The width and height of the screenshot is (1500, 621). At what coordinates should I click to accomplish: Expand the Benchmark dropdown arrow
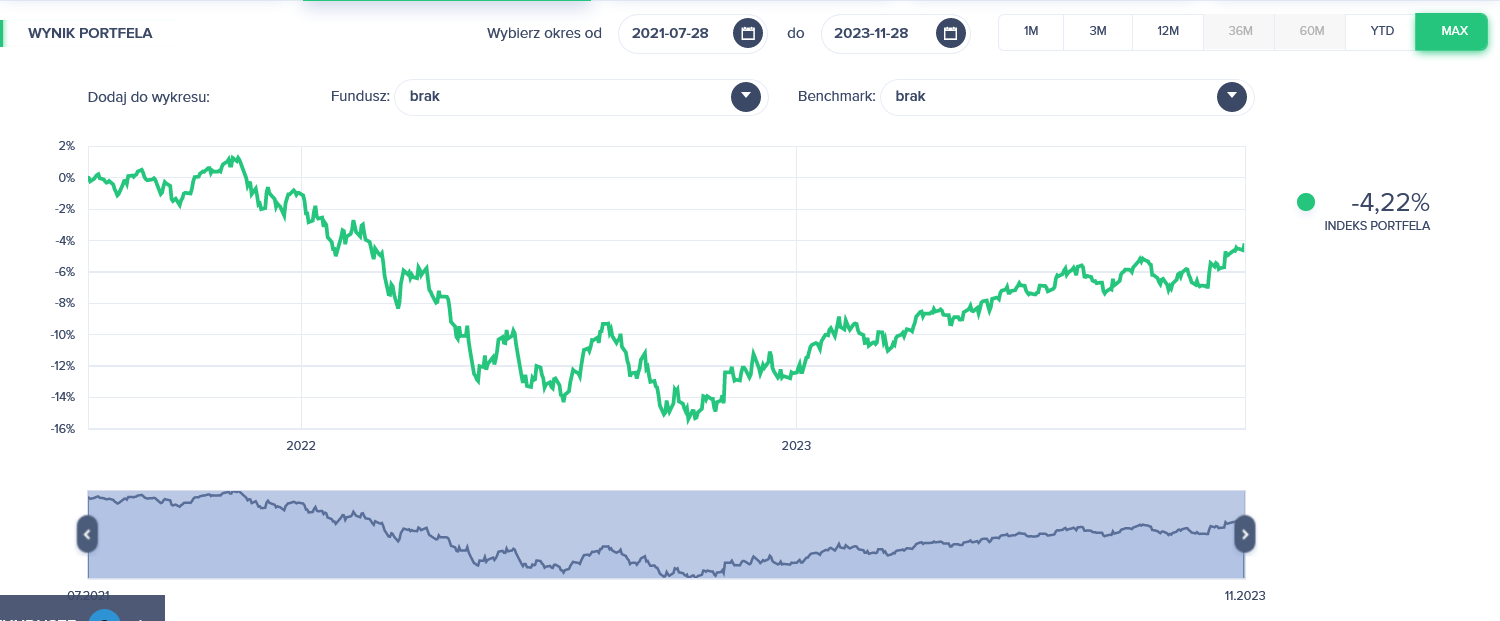(x=1232, y=97)
